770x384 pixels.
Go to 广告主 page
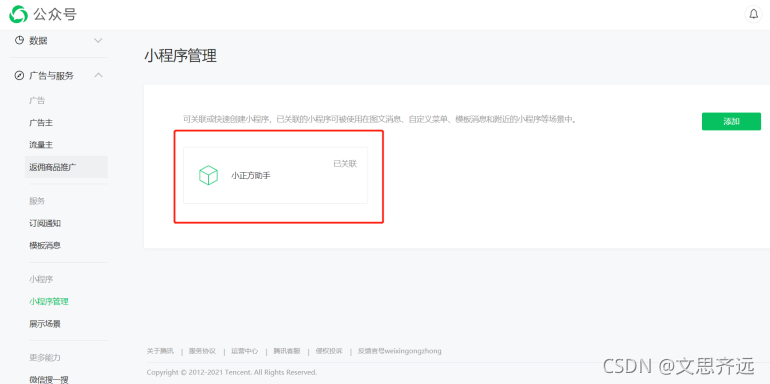pos(41,123)
